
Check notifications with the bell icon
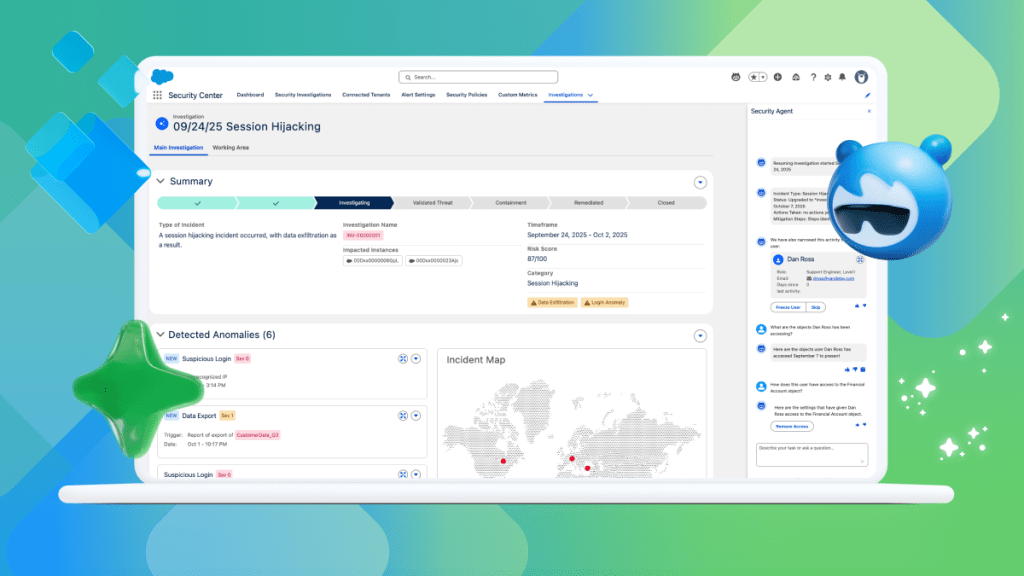(x=843, y=76)
